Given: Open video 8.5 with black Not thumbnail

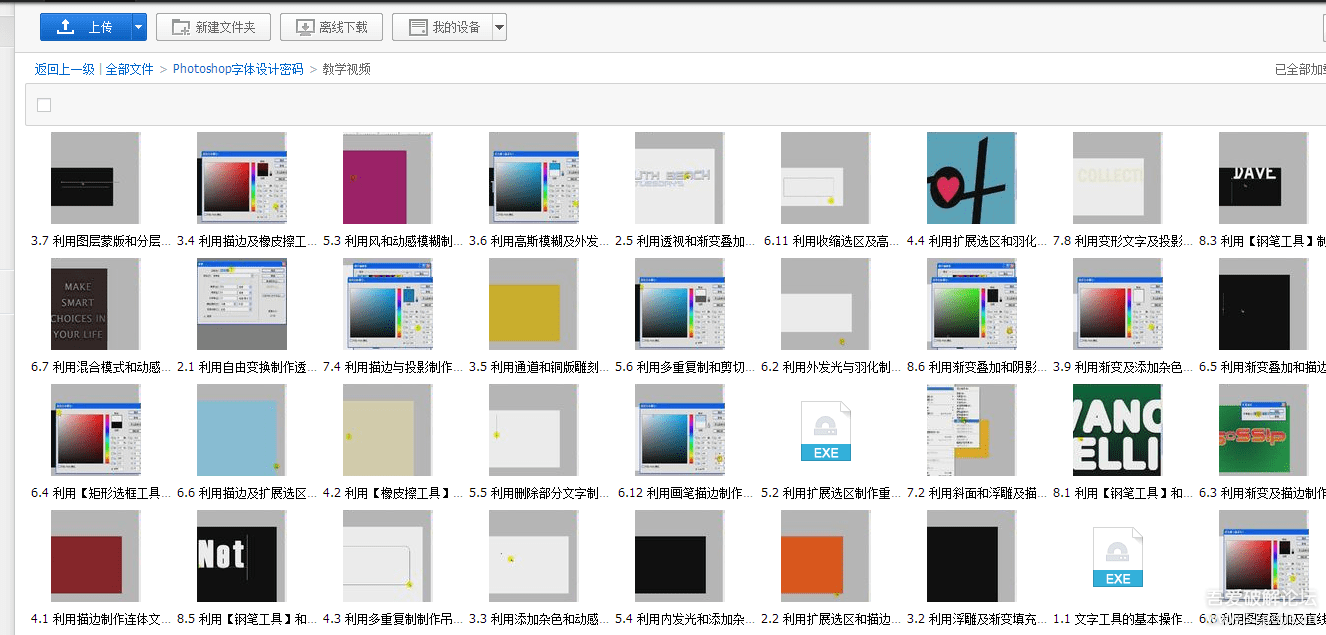Looking at the screenshot, I should click(x=241, y=556).
